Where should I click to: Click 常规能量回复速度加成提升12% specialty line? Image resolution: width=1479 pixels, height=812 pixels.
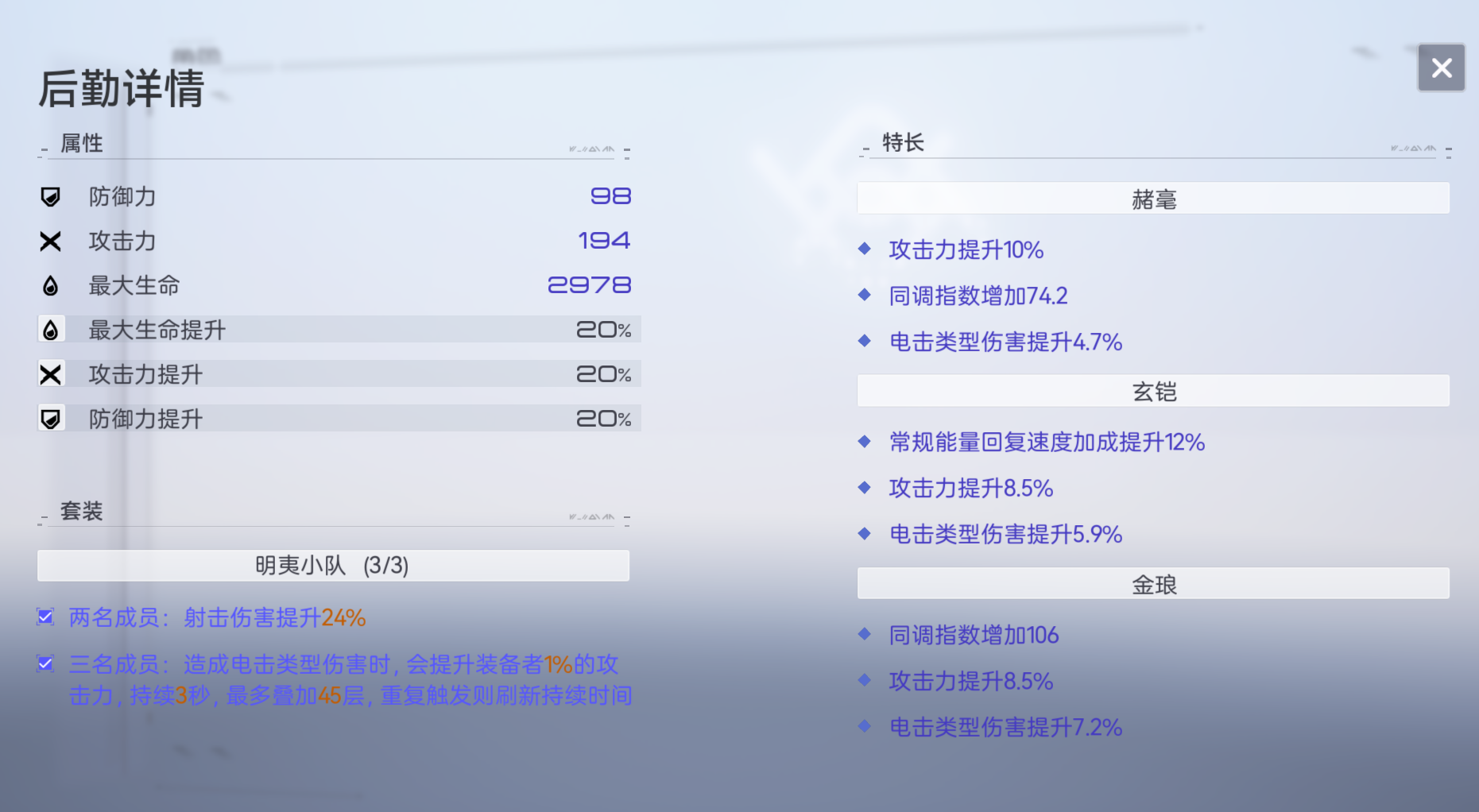(x=1047, y=442)
